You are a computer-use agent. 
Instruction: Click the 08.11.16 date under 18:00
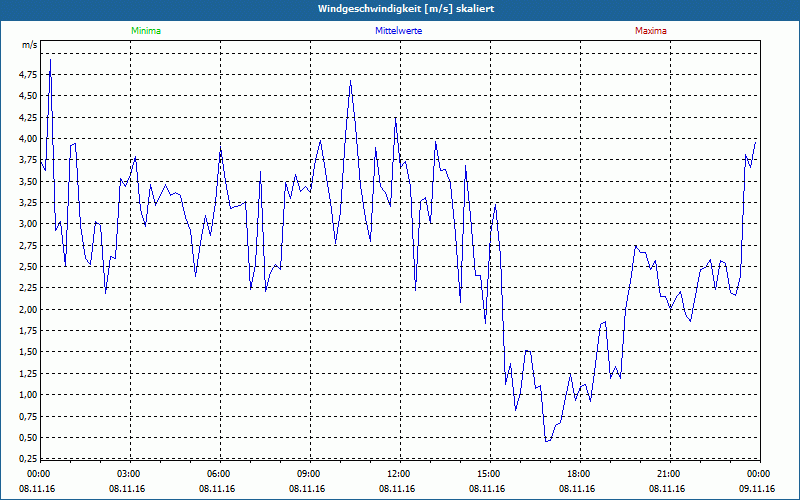tap(577, 489)
